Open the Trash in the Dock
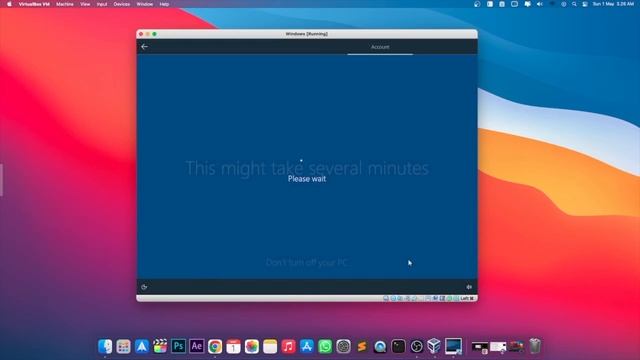Viewport: 640px width, 360px height. 535,346
